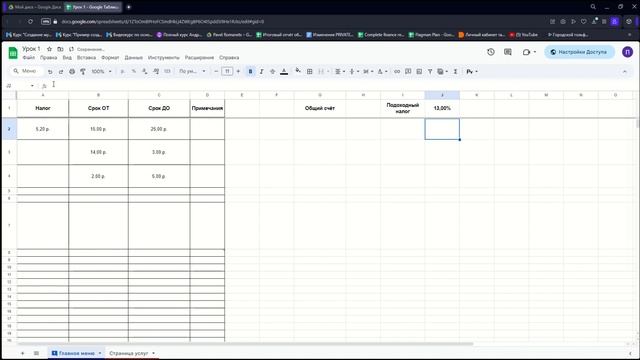Increase the font size
The height and width of the screenshot is (360, 640).
coord(238,71)
